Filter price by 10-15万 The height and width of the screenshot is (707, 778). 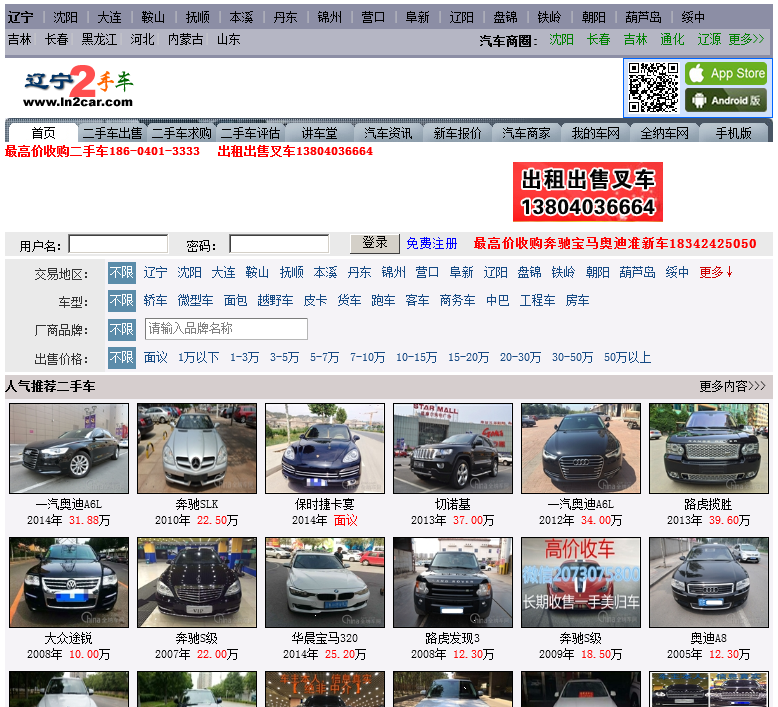(416, 358)
